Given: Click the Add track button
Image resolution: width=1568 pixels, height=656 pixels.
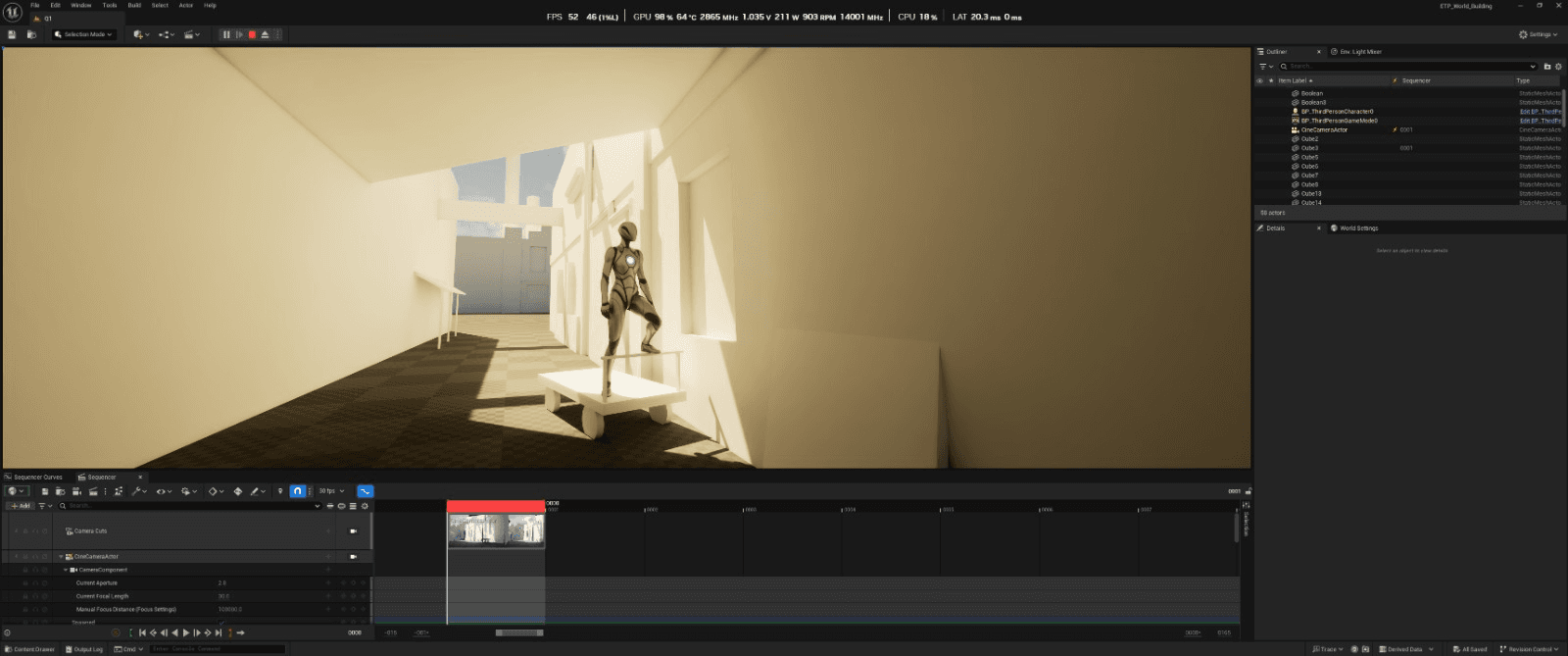Looking at the screenshot, I should tap(20, 506).
